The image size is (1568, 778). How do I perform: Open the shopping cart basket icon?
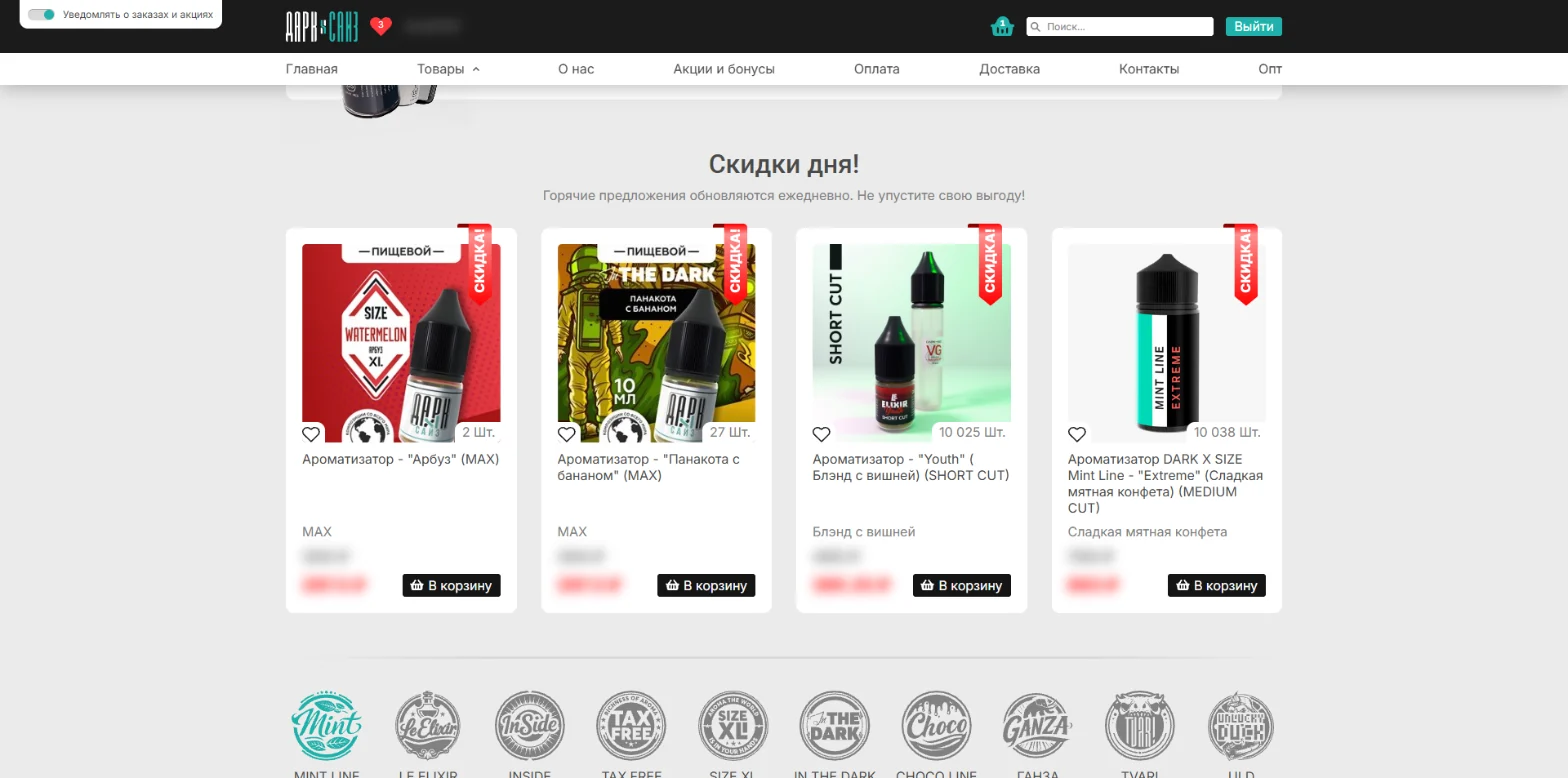click(1002, 27)
